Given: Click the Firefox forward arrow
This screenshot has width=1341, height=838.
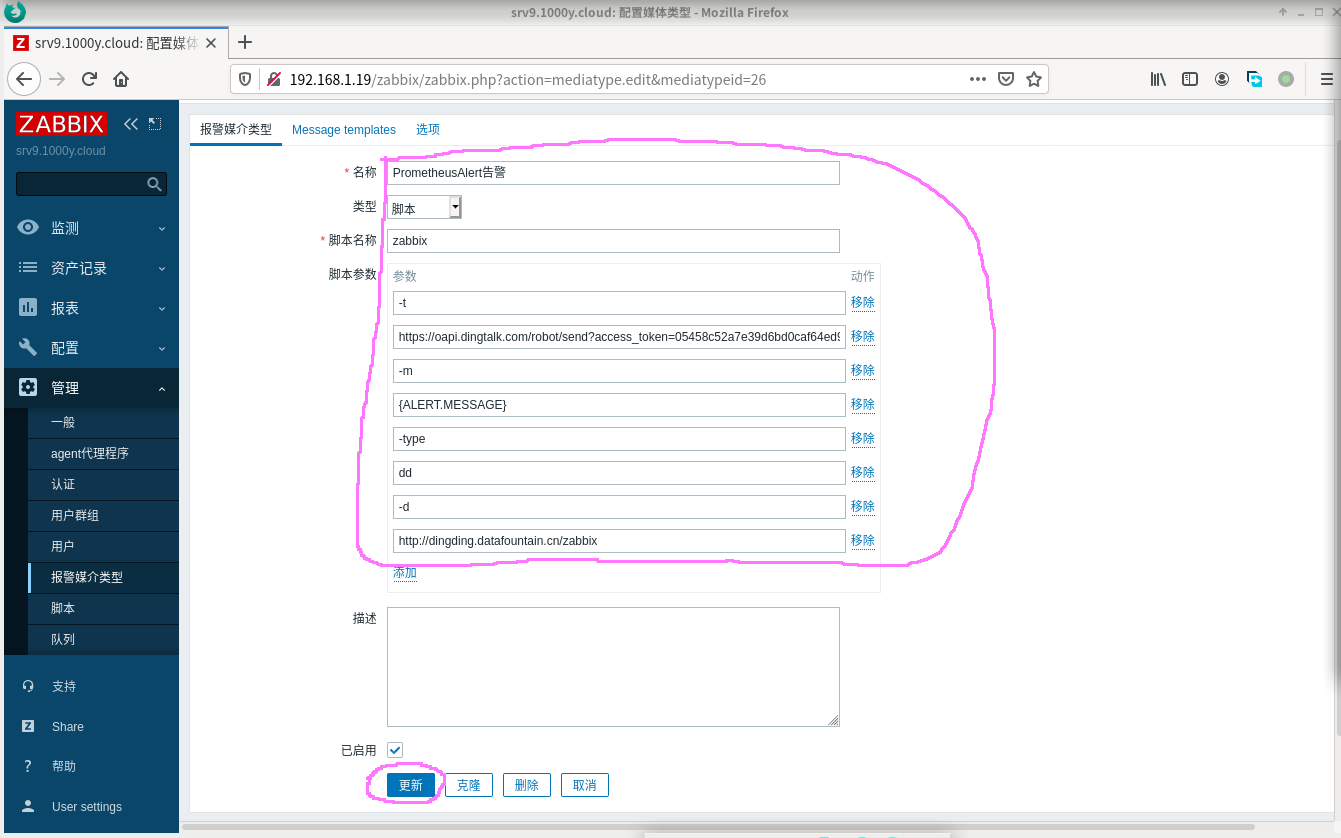Looking at the screenshot, I should coord(57,79).
